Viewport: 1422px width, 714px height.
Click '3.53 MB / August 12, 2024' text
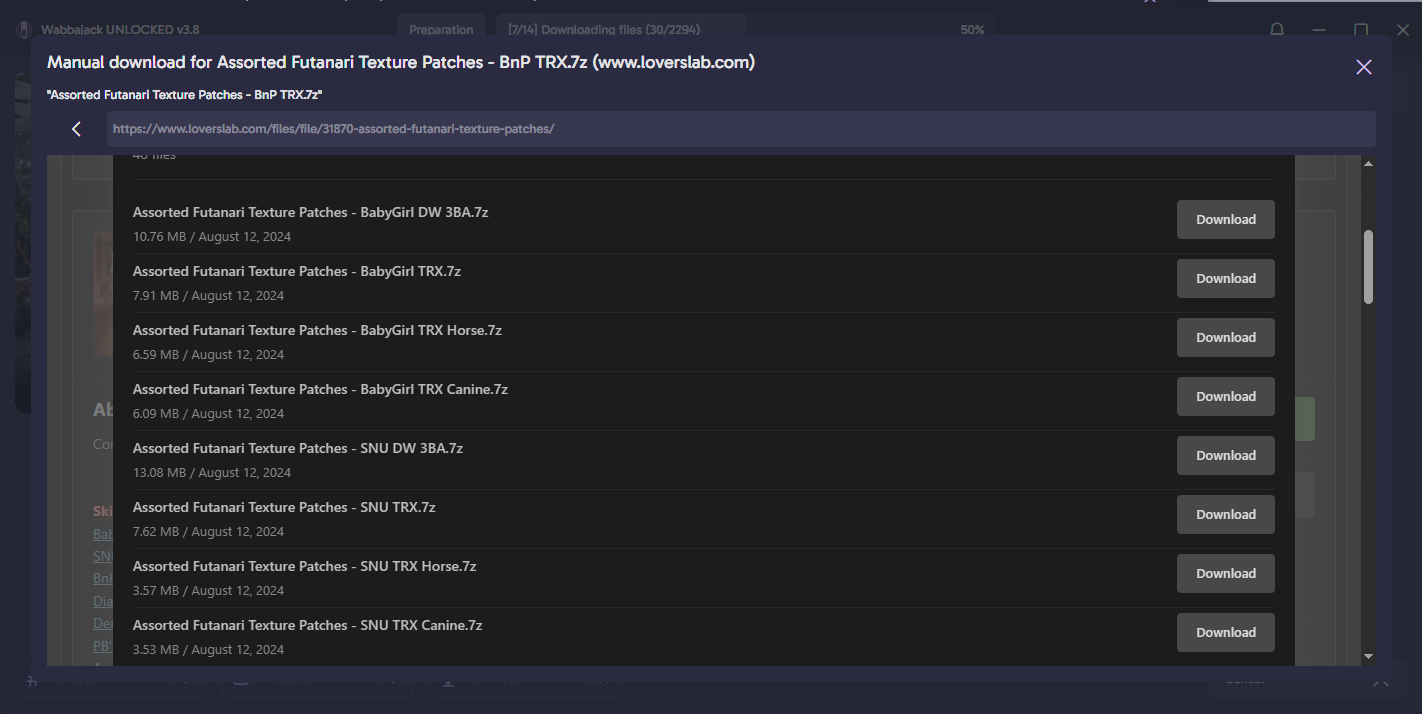coord(208,650)
